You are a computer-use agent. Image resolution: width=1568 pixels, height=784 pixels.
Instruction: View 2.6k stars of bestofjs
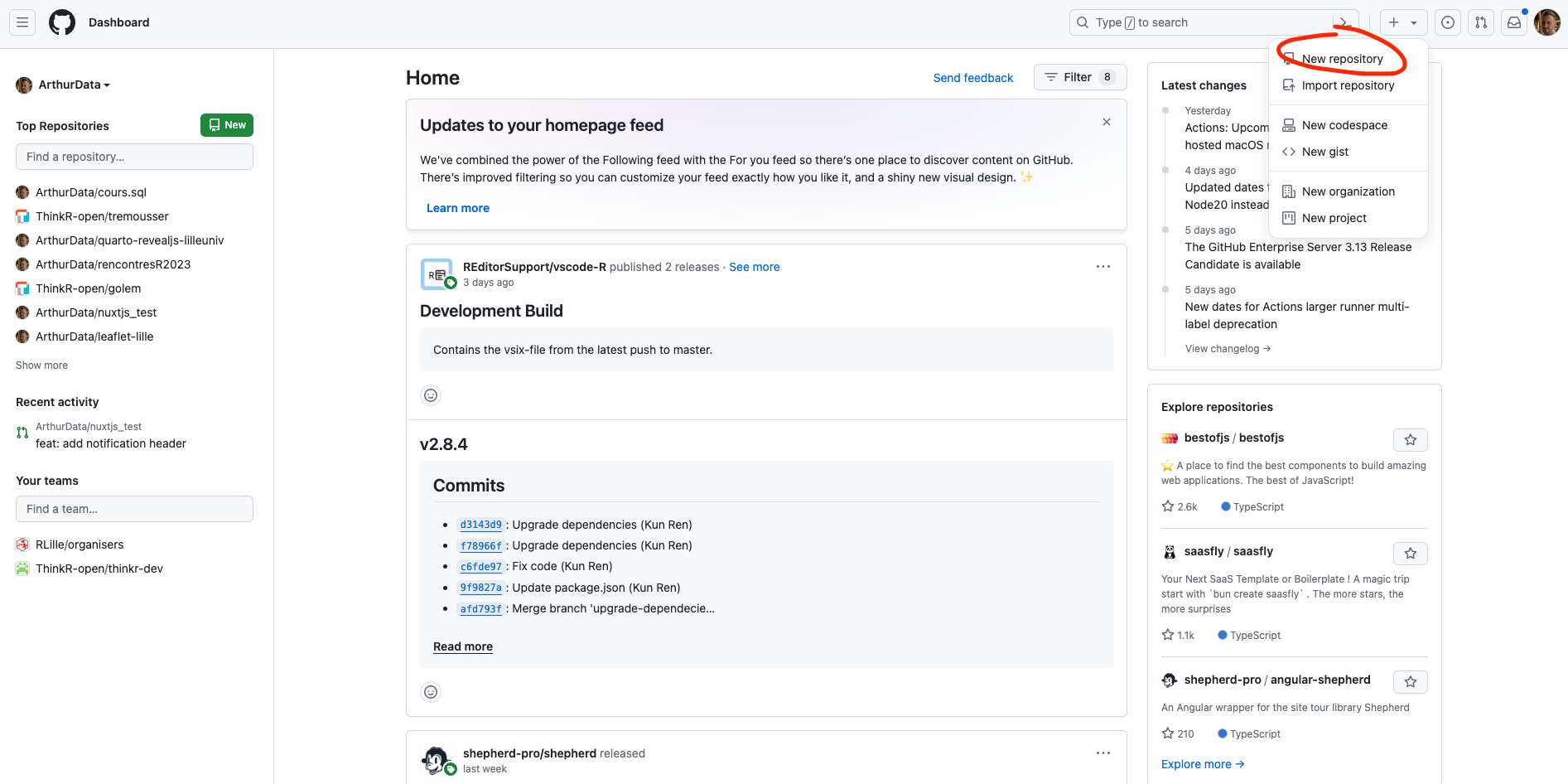click(x=1180, y=506)
